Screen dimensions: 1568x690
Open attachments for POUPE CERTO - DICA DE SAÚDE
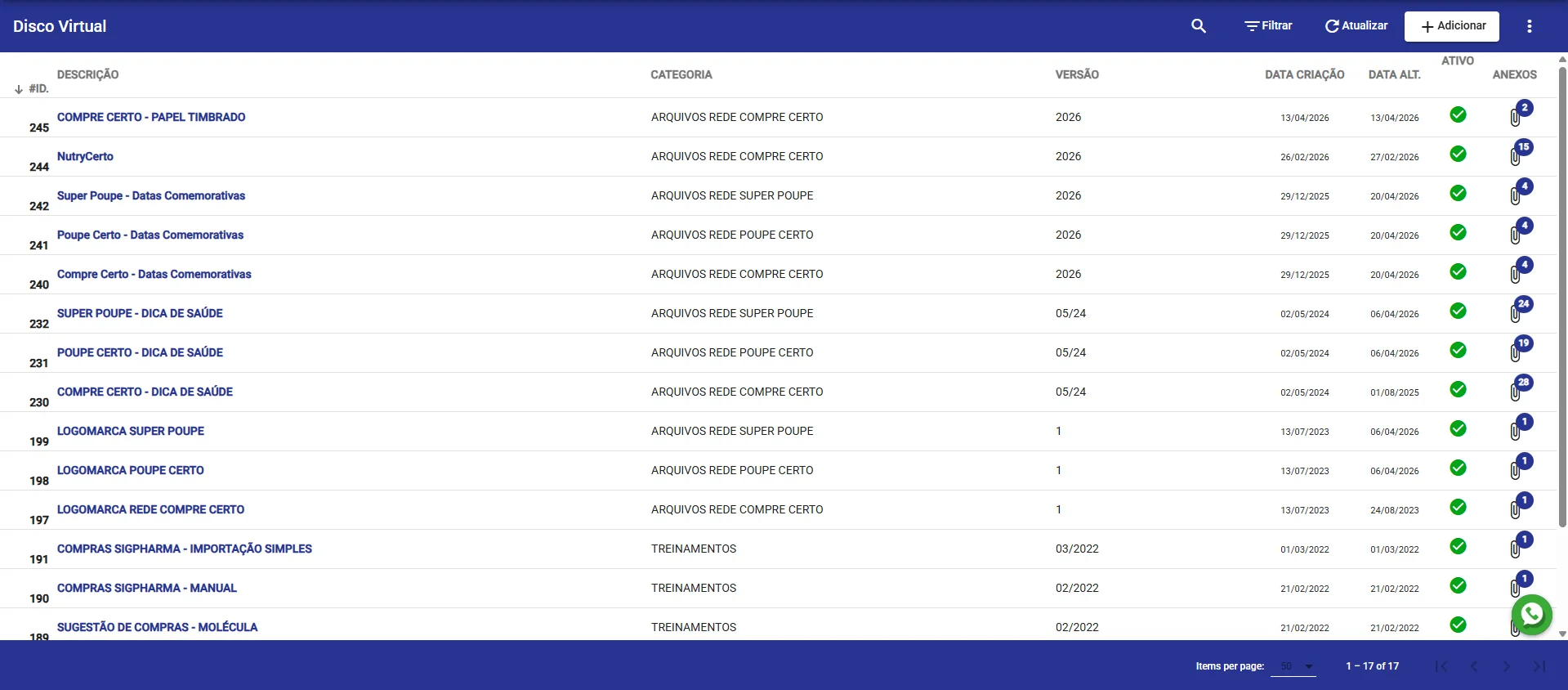click(1521, 349)
